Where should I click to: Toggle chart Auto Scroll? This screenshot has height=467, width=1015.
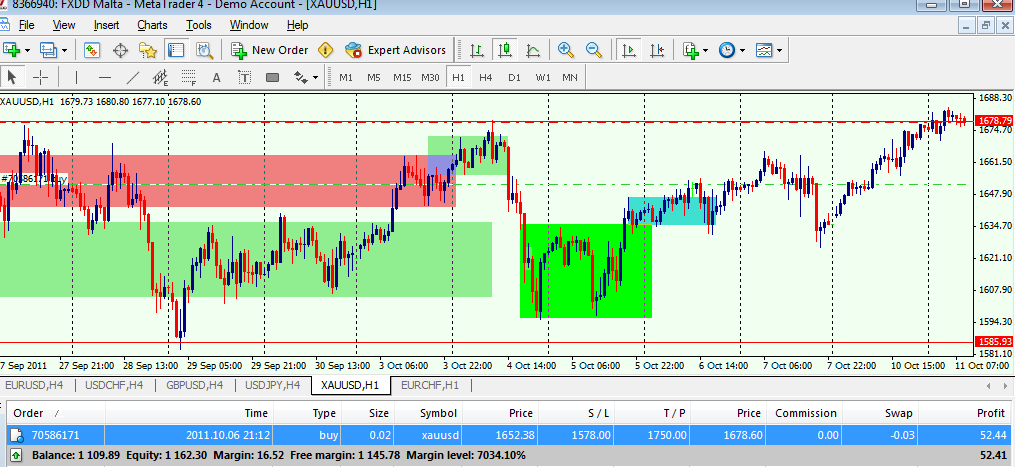[x=629, y=49]
